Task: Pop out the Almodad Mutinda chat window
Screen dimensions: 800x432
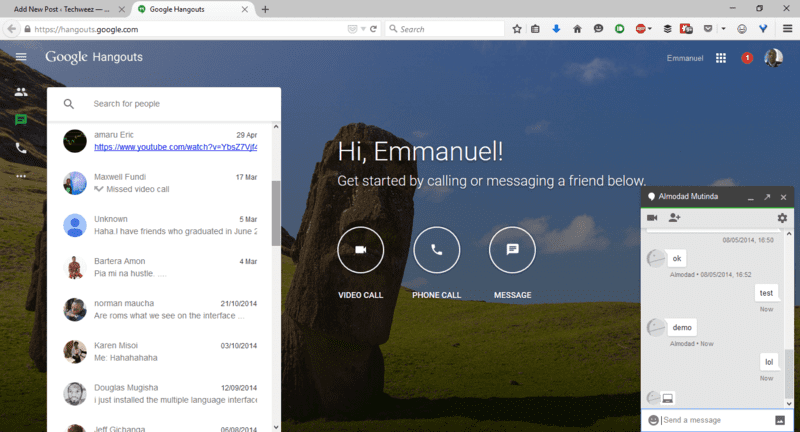Action: [x=767, y=197]
